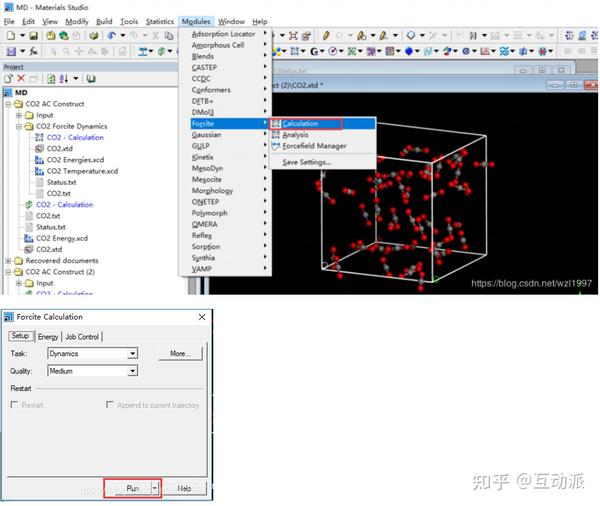Click the fit-to-view icon in top toolbar

click(293, 36)
